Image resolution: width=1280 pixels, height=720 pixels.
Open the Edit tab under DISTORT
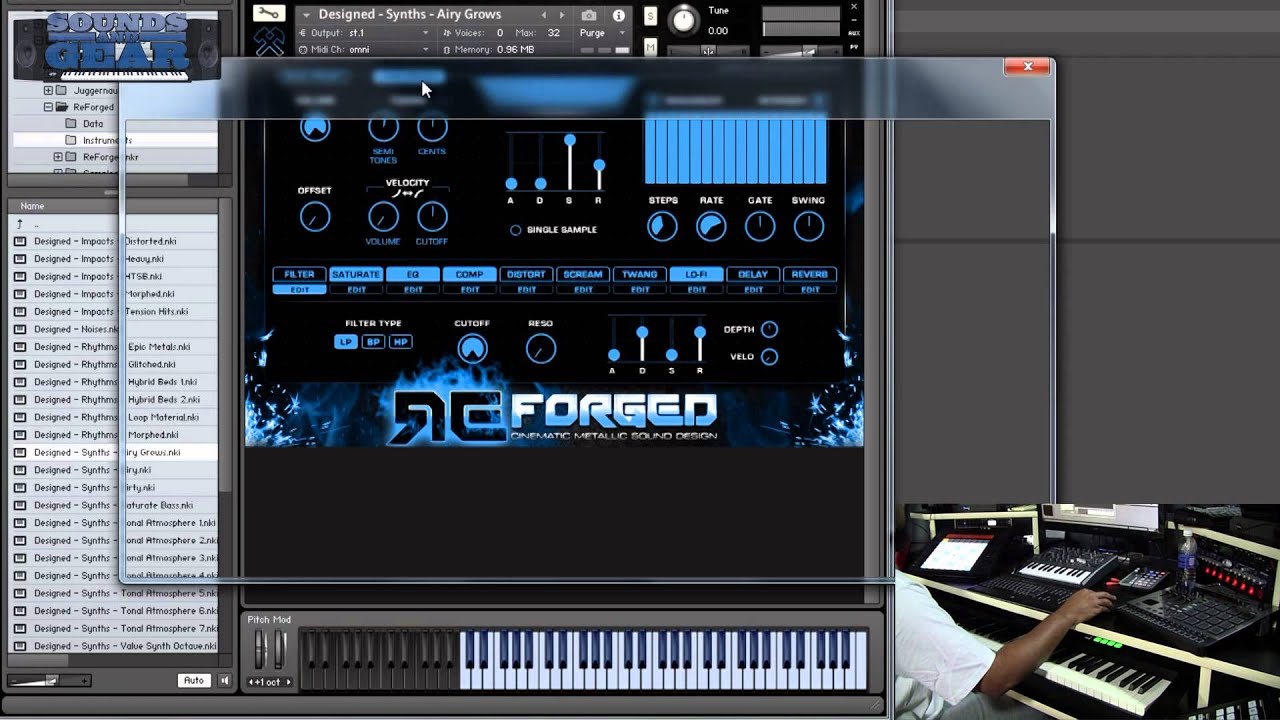pos(526,290)
